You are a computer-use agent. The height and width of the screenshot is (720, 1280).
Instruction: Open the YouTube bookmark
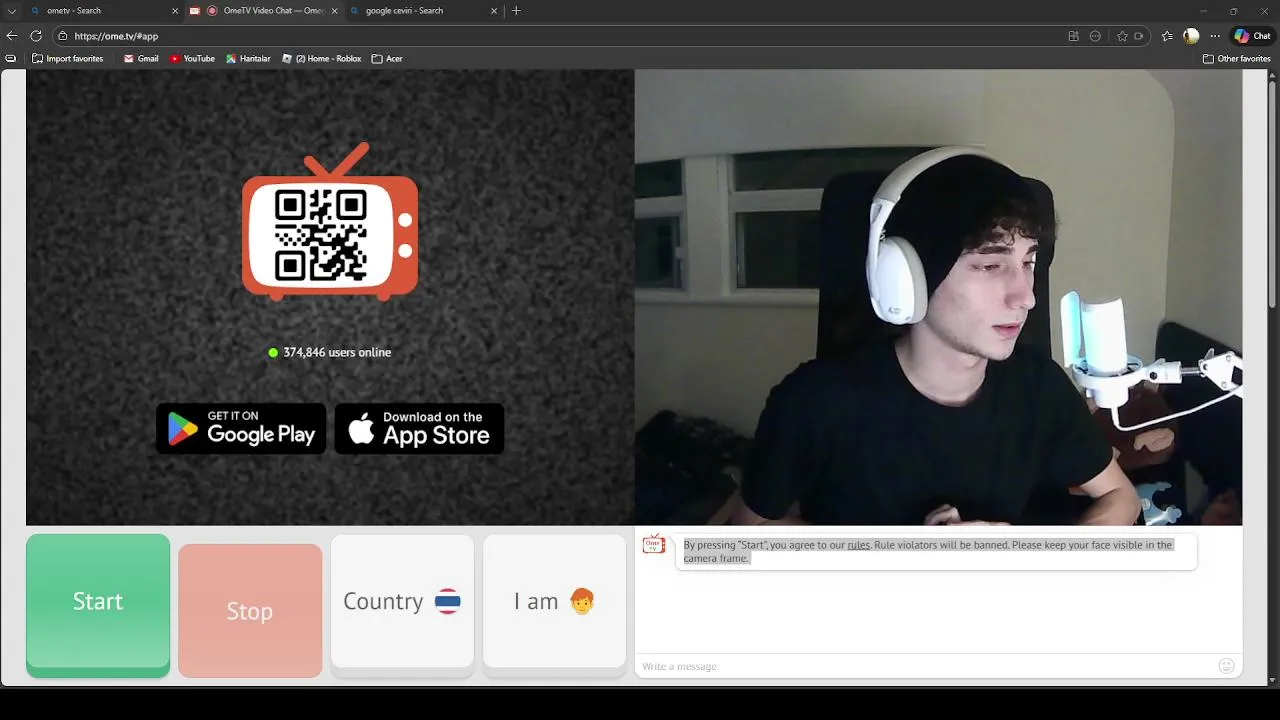[192, 59]
